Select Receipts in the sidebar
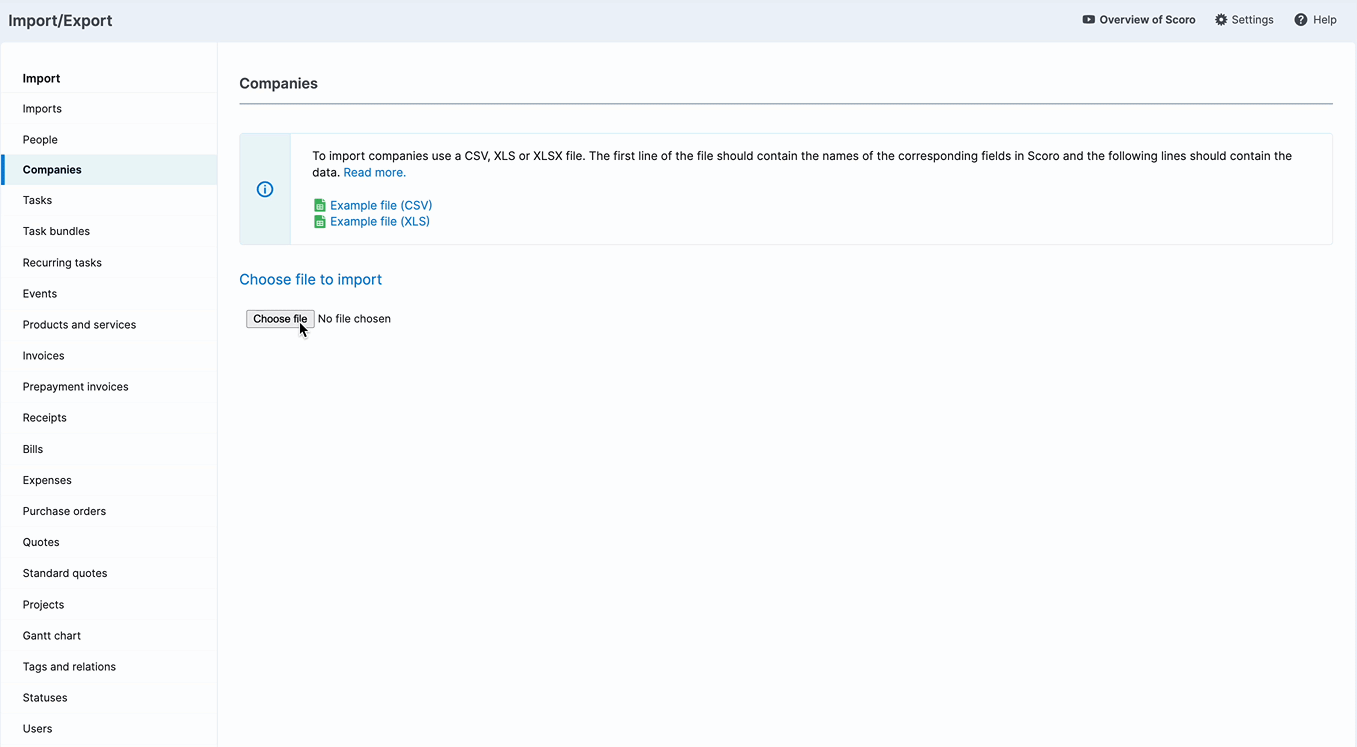Image resolution: width=1357 pixels, height=747 pixels. pyautogui.click(x=109, y=418)
